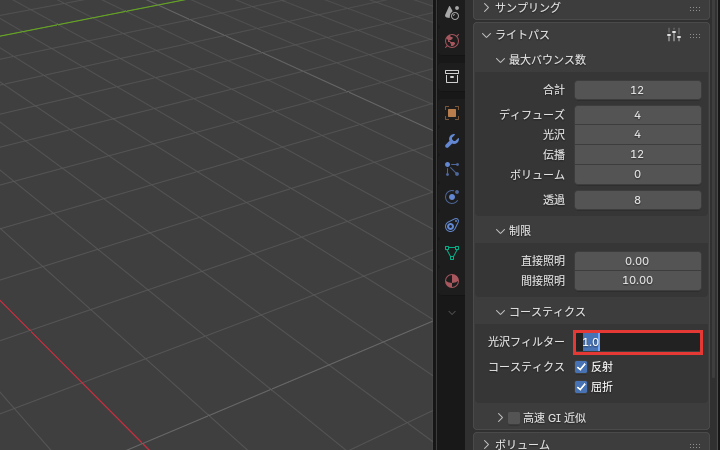Click the 間接照明 label
Viewport: 720px width, 450px height.
[x=543, y=281]
